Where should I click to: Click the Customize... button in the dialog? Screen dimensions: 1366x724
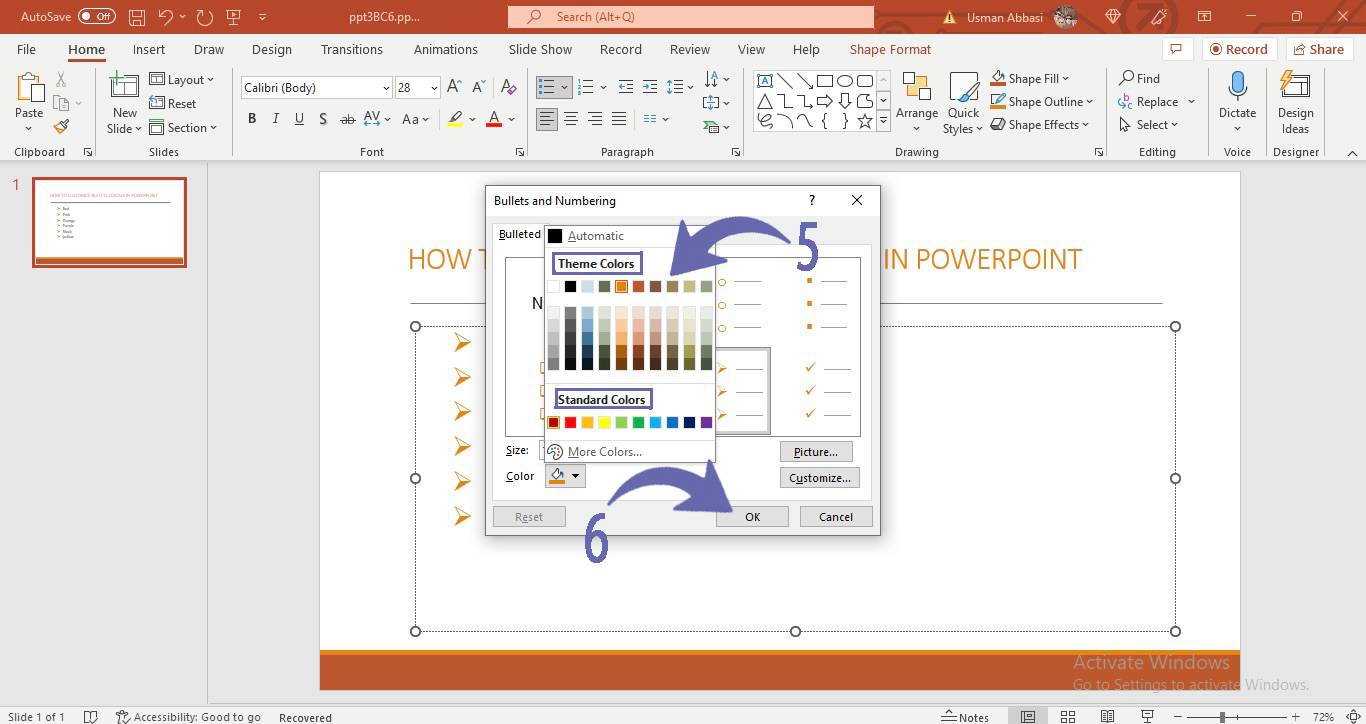tap(820, 478)
